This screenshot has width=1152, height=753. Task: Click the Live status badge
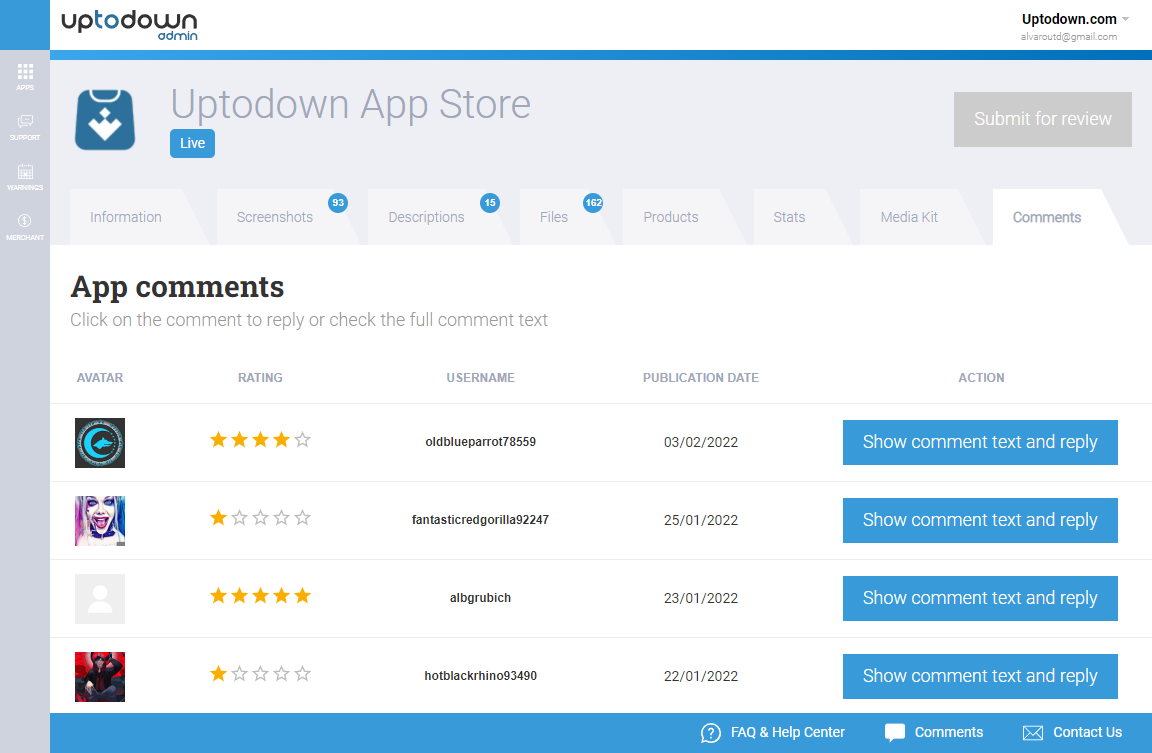192,143
